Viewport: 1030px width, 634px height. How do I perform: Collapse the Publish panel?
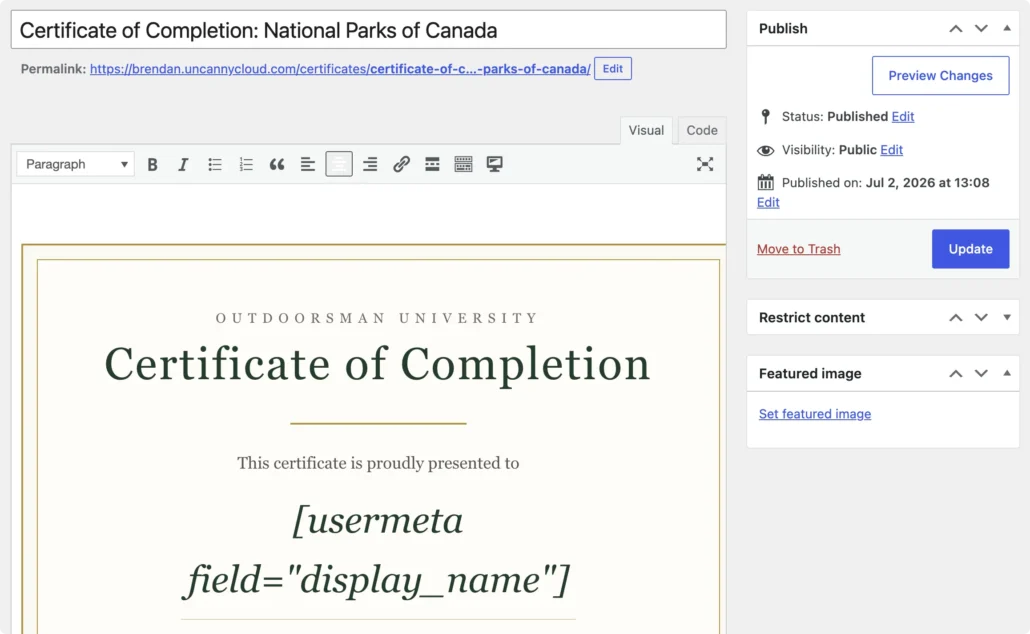coord(1006,28)
